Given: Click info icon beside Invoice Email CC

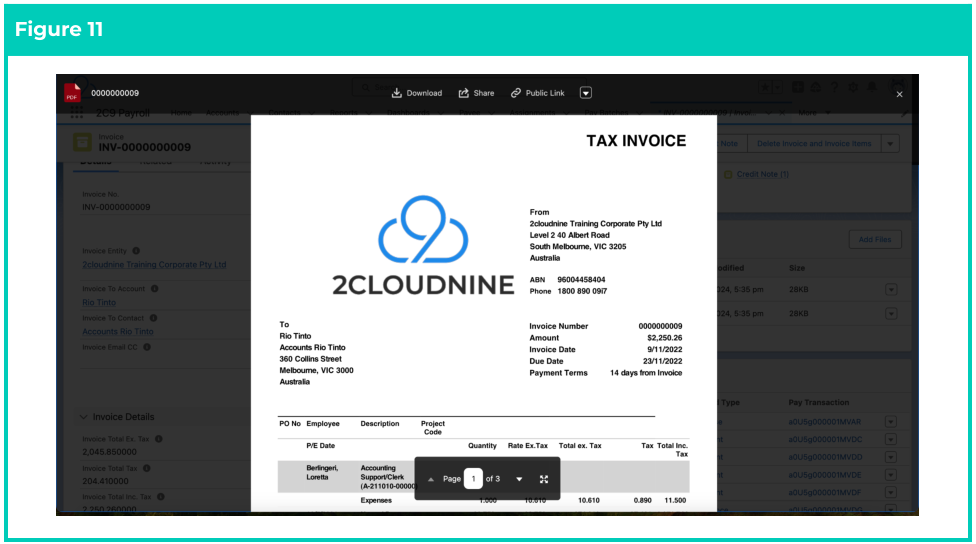Looking at the screenshot, I should pyautogui.click(x=147, y=347).
